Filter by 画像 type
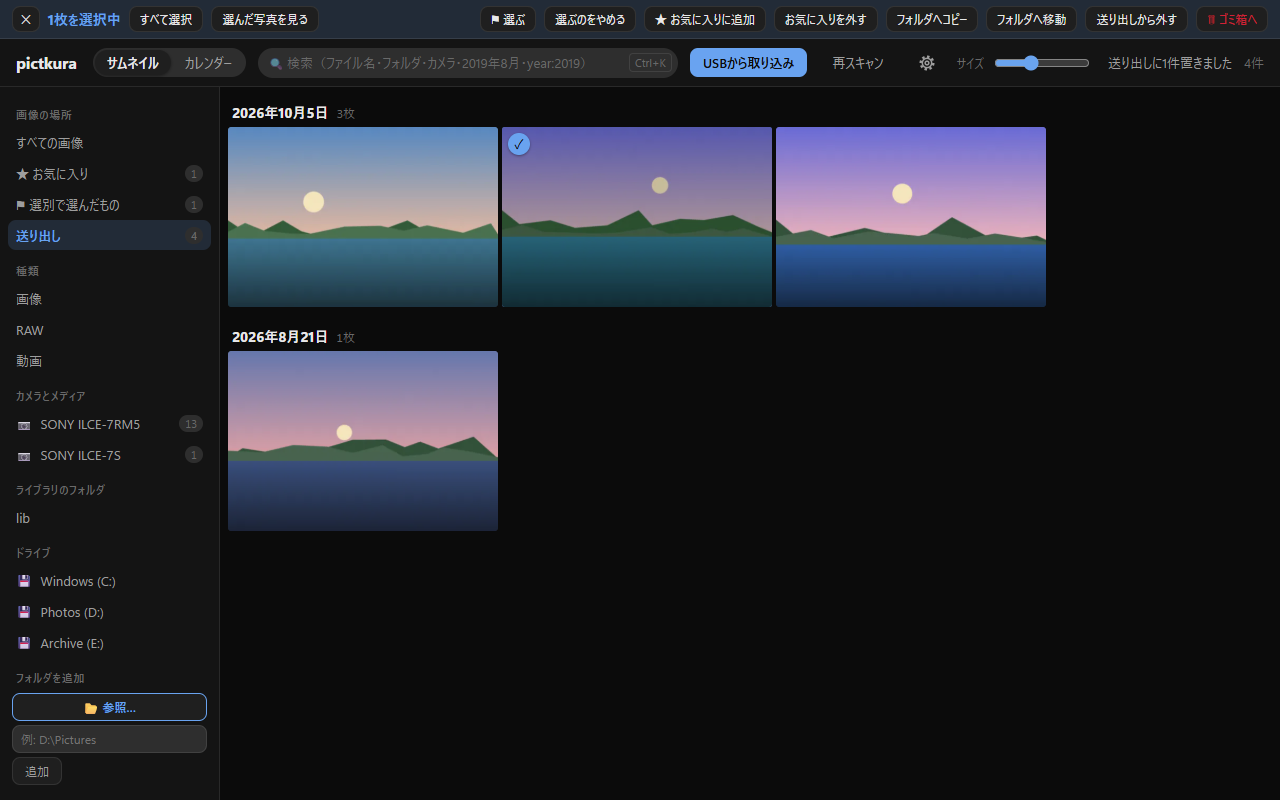Screen dimensions: 1280x800 [x=109, y=299]
